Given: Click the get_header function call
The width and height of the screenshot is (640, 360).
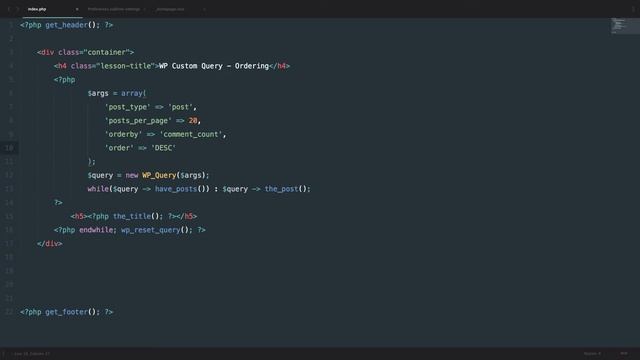Looking at the screenshot, I should point(67,25).
